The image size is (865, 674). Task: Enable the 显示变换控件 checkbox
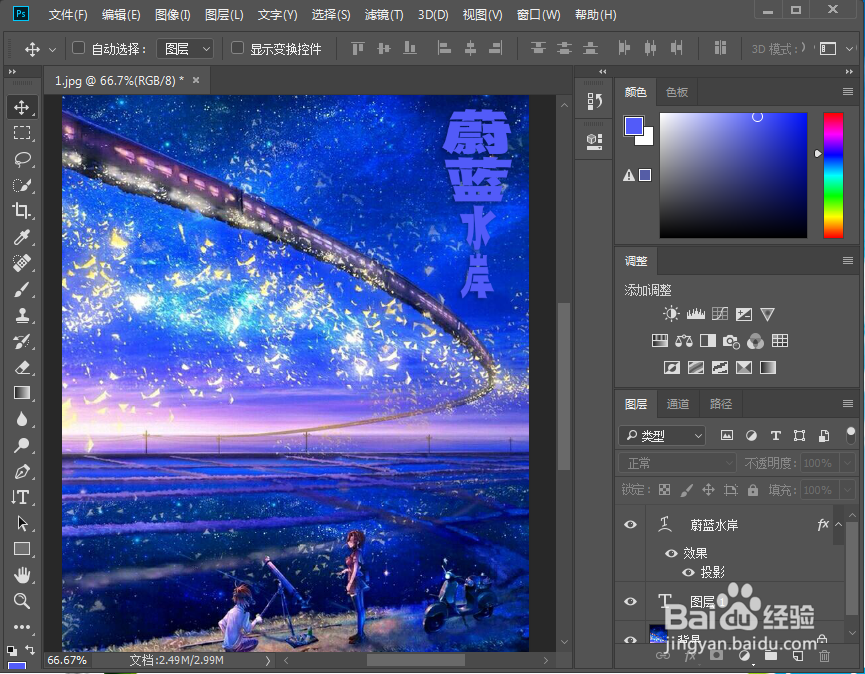[237, 49]
